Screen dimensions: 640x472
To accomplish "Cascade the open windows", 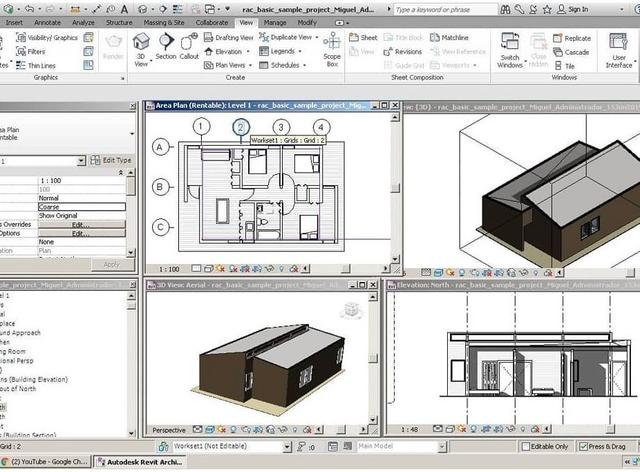I will (x=571, y=52).
